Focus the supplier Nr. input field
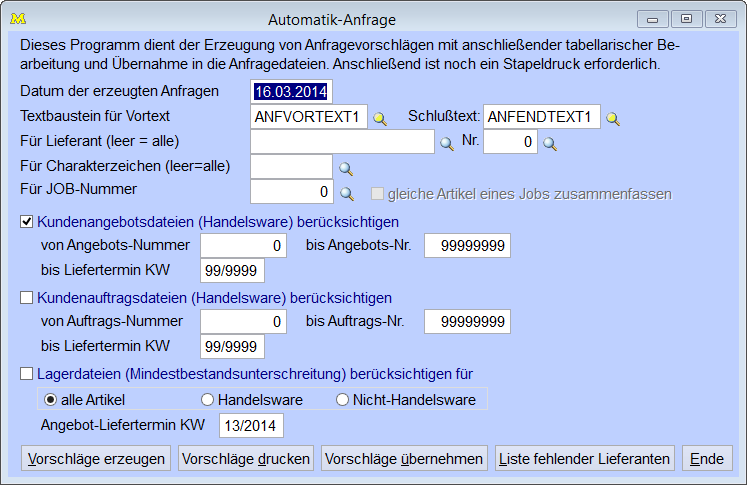The height and width of the screenshot is (485, 747). click(x=510, y=141)
